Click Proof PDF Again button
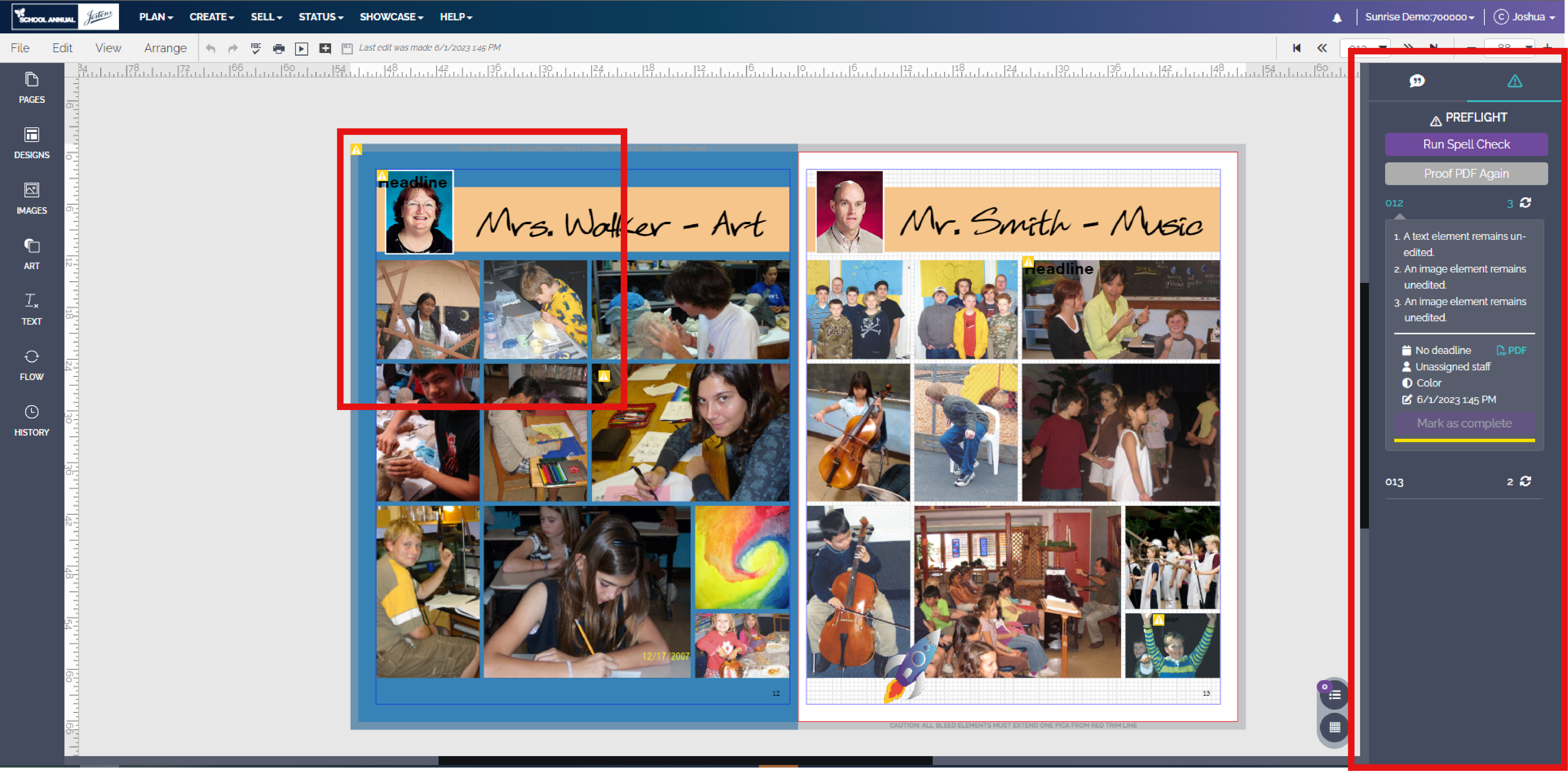This screenshot has height=771, width=1568. [x=1466, y=174]
